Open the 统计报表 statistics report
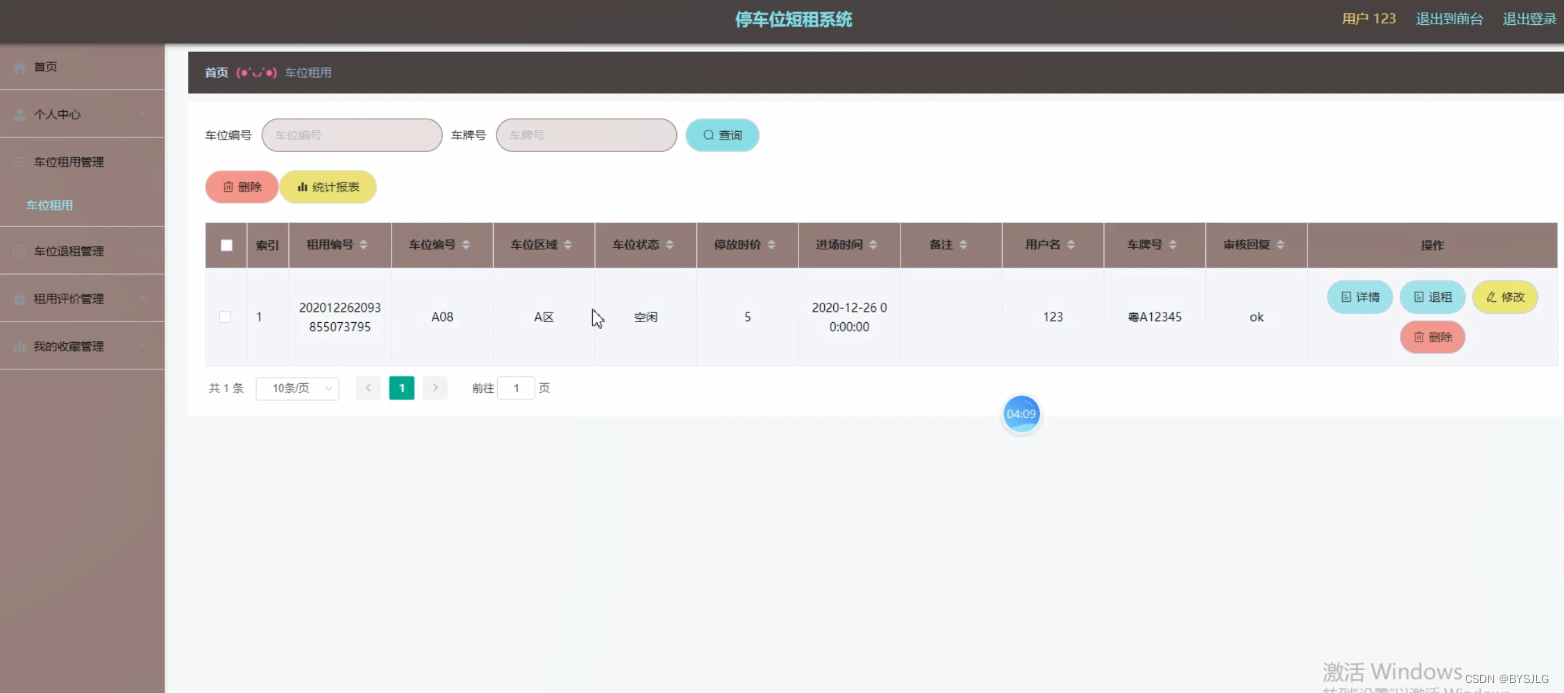 click(328, 187)
